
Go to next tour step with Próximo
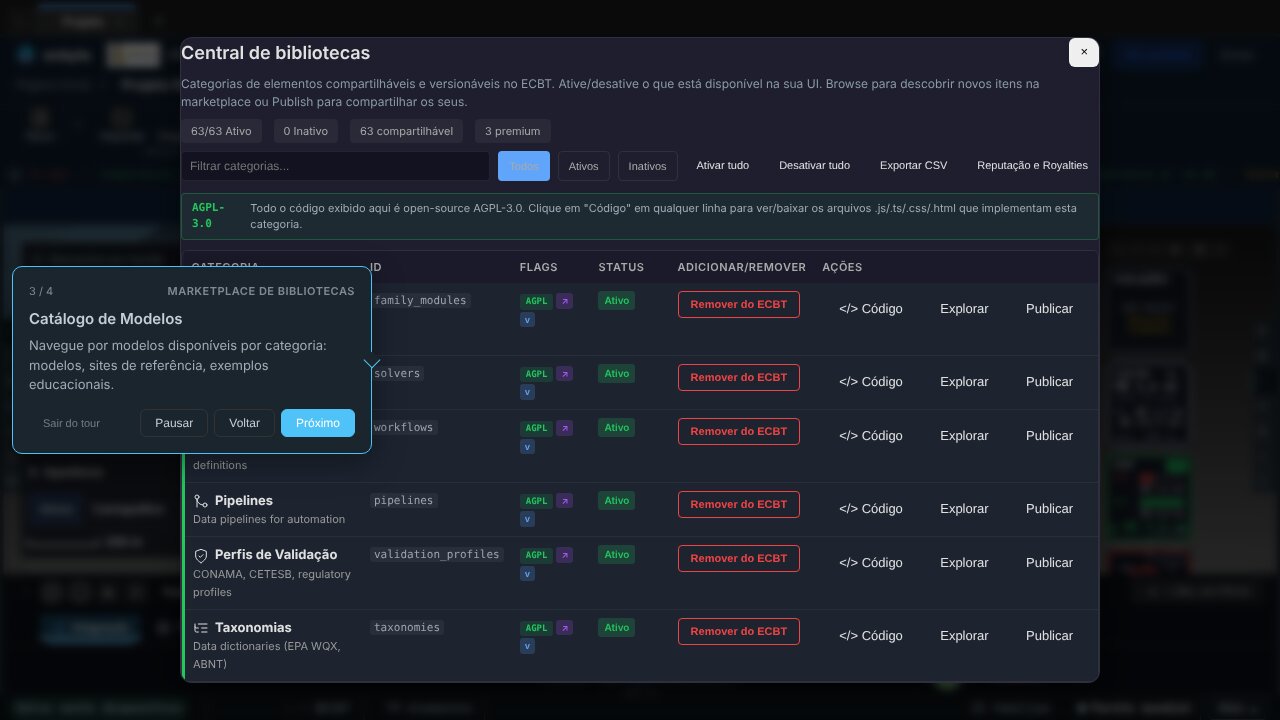pyautogui.click(x=318, y=423)
